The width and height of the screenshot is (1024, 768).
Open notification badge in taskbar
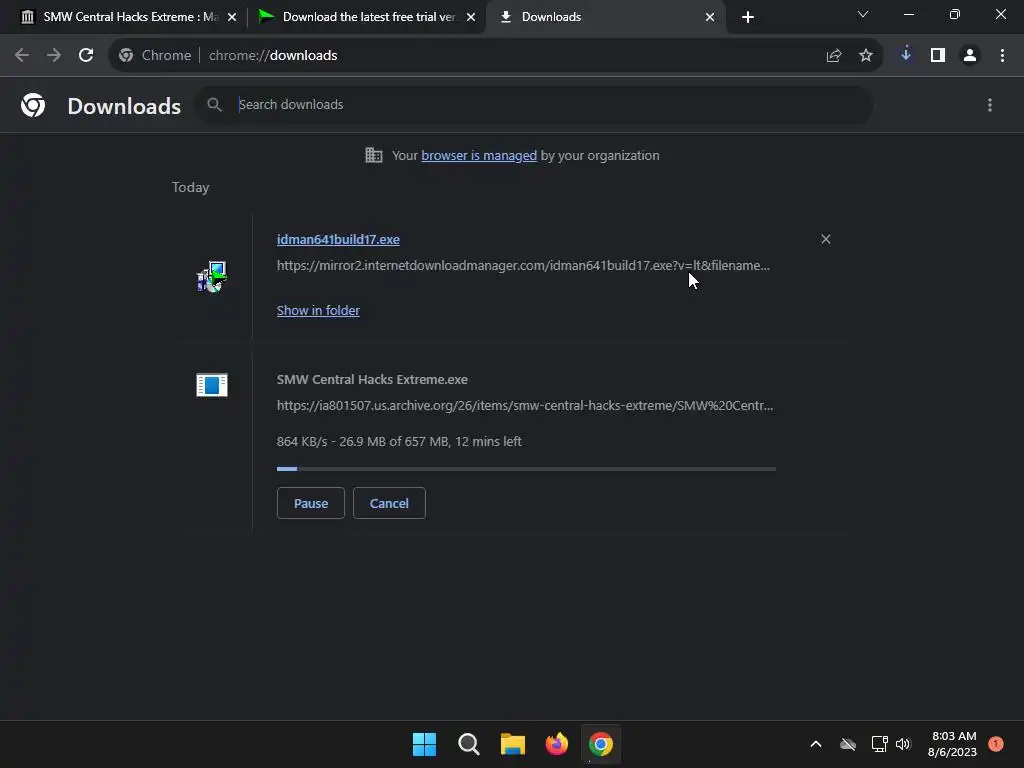[x=996, y=744]
